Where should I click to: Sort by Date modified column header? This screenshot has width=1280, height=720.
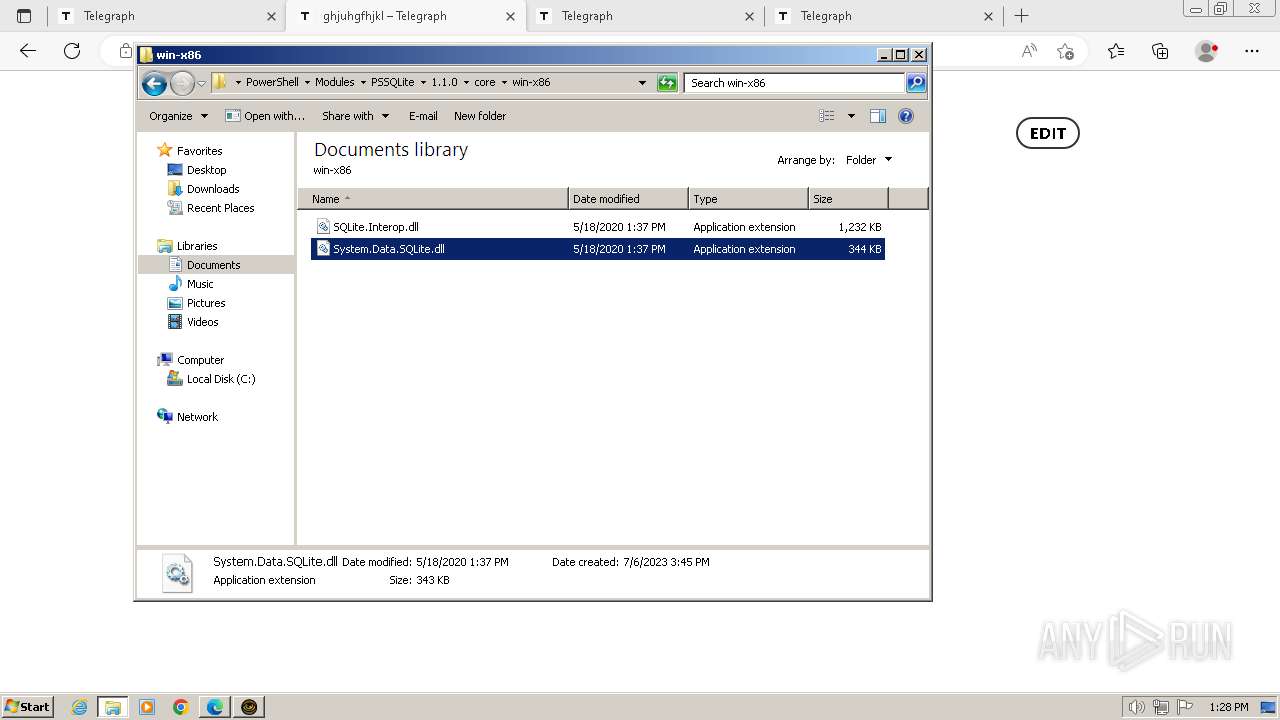coord(628,199)
